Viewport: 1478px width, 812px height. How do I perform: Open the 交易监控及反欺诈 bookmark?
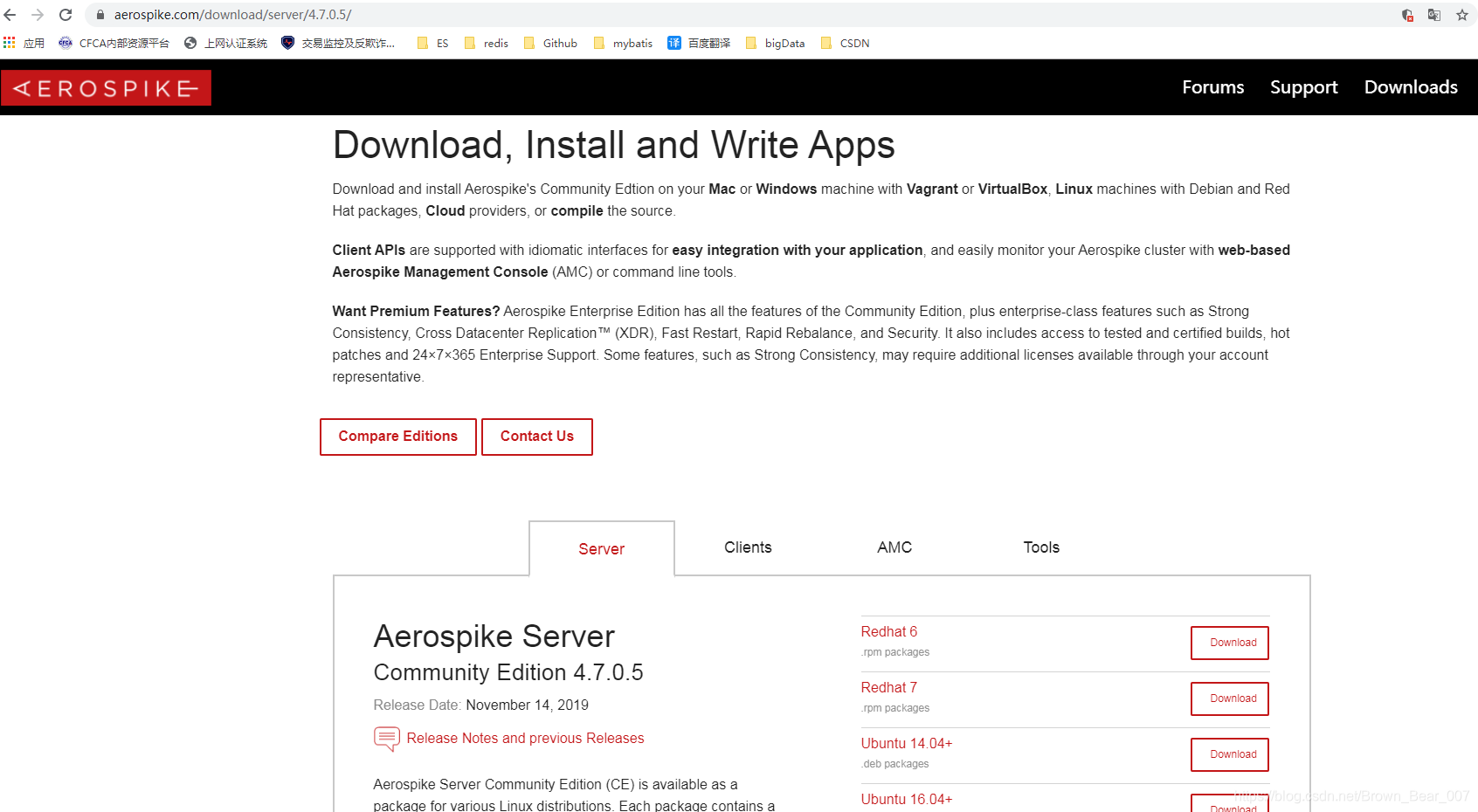tap(338, 43)
